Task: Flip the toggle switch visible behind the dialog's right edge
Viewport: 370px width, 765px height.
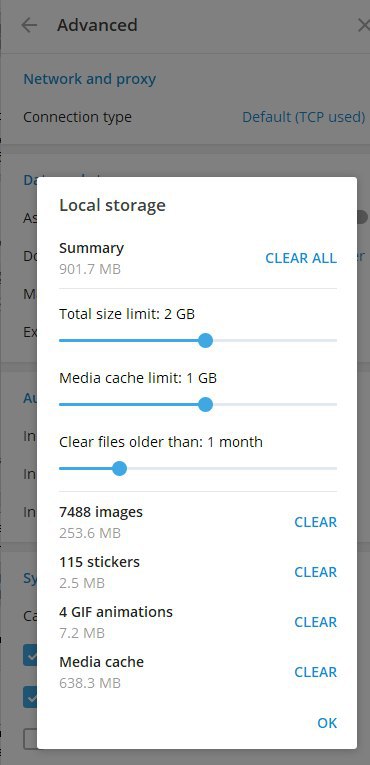Action: (x=362, y=217)
